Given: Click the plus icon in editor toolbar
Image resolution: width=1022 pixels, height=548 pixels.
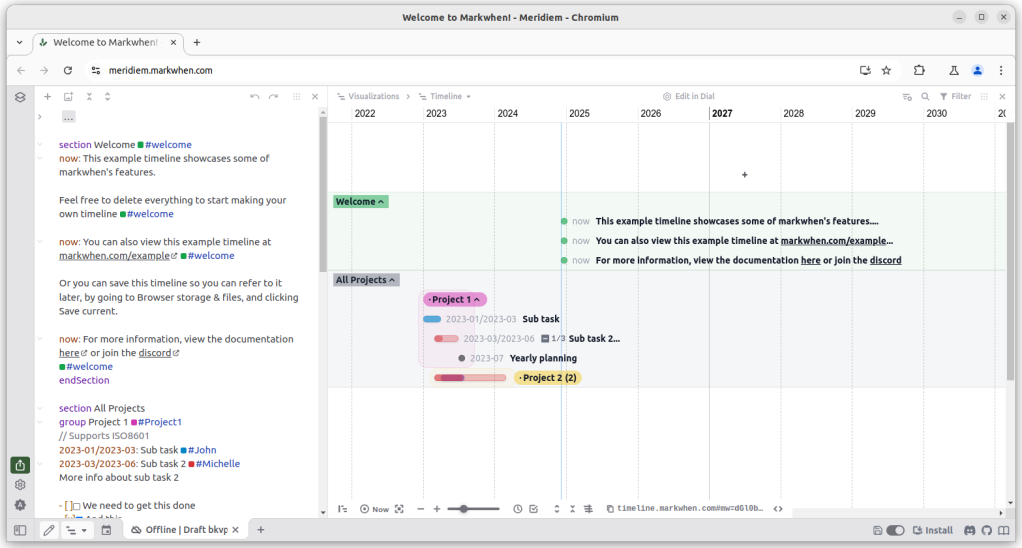Looking at the screenshot, I should [x=48, y=96].
